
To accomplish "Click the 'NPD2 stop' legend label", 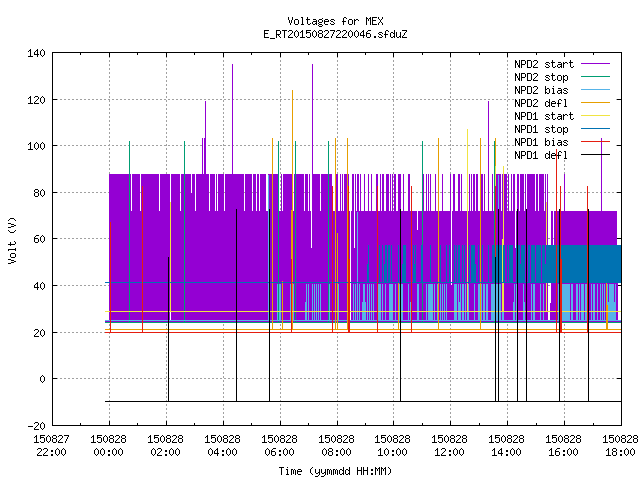I will [541, 77].
